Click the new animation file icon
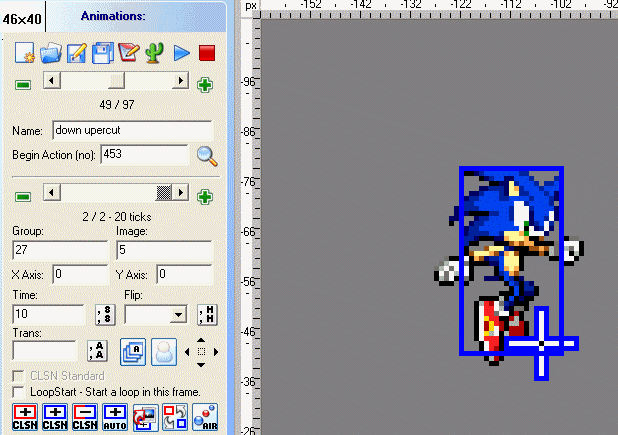 click(24, 53)
